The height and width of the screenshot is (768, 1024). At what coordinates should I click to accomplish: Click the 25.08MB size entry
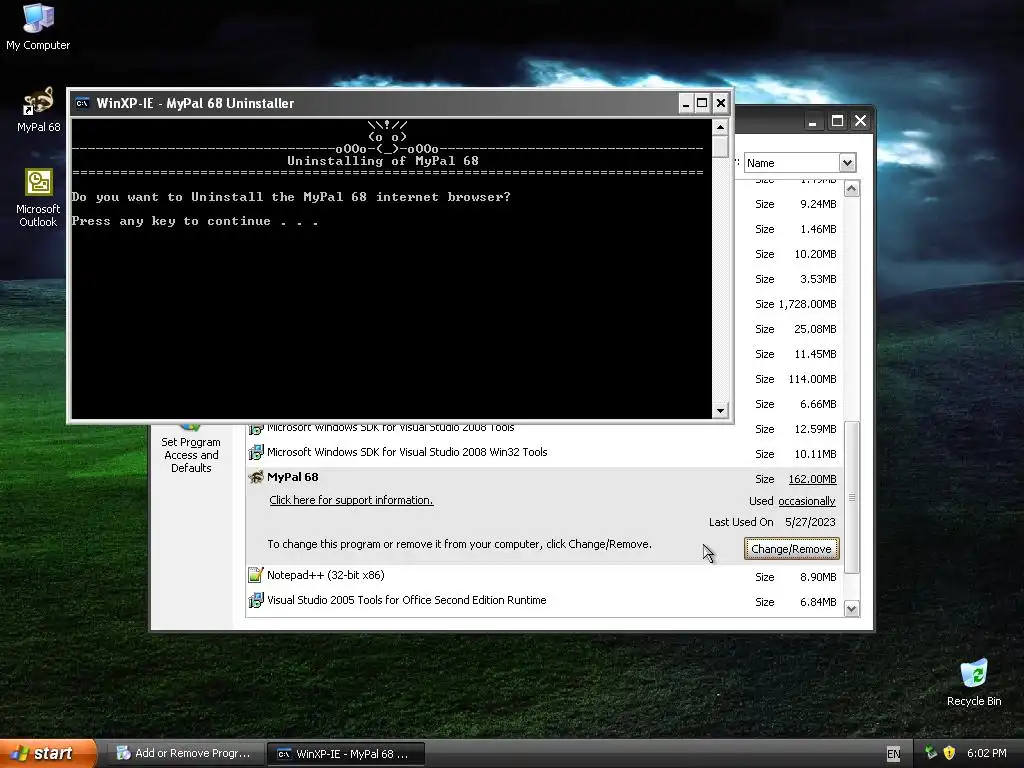815,329
